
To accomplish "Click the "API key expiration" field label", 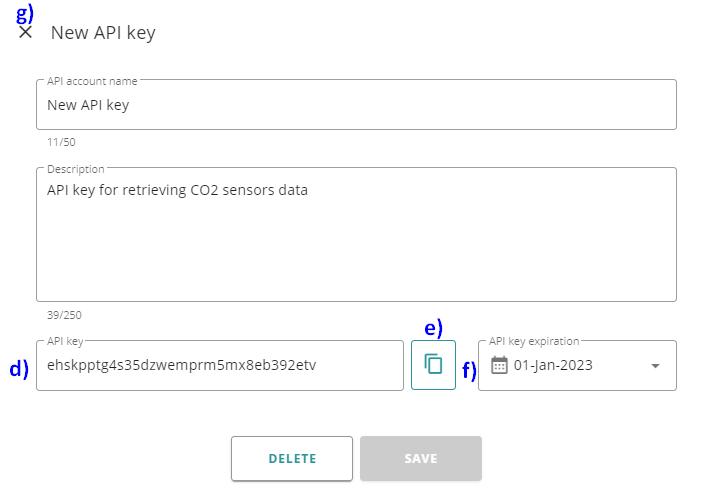I will pos(534,341).
